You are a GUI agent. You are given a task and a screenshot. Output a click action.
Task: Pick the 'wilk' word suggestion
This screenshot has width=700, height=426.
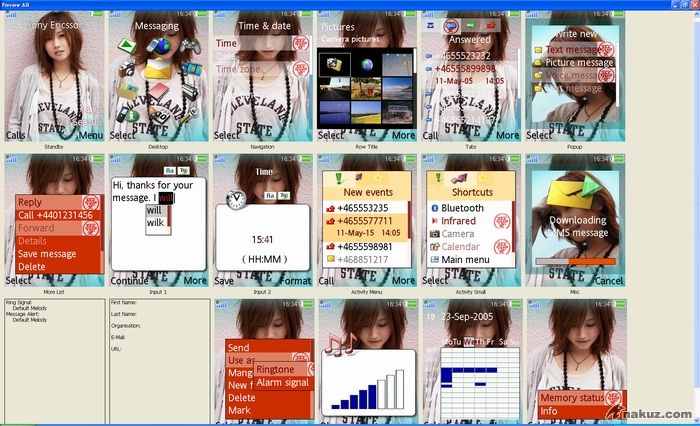pos(156,223)
